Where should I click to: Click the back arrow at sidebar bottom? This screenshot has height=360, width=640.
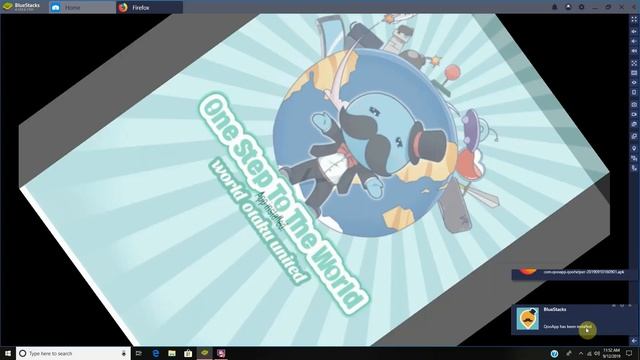[x=634, y=340]
